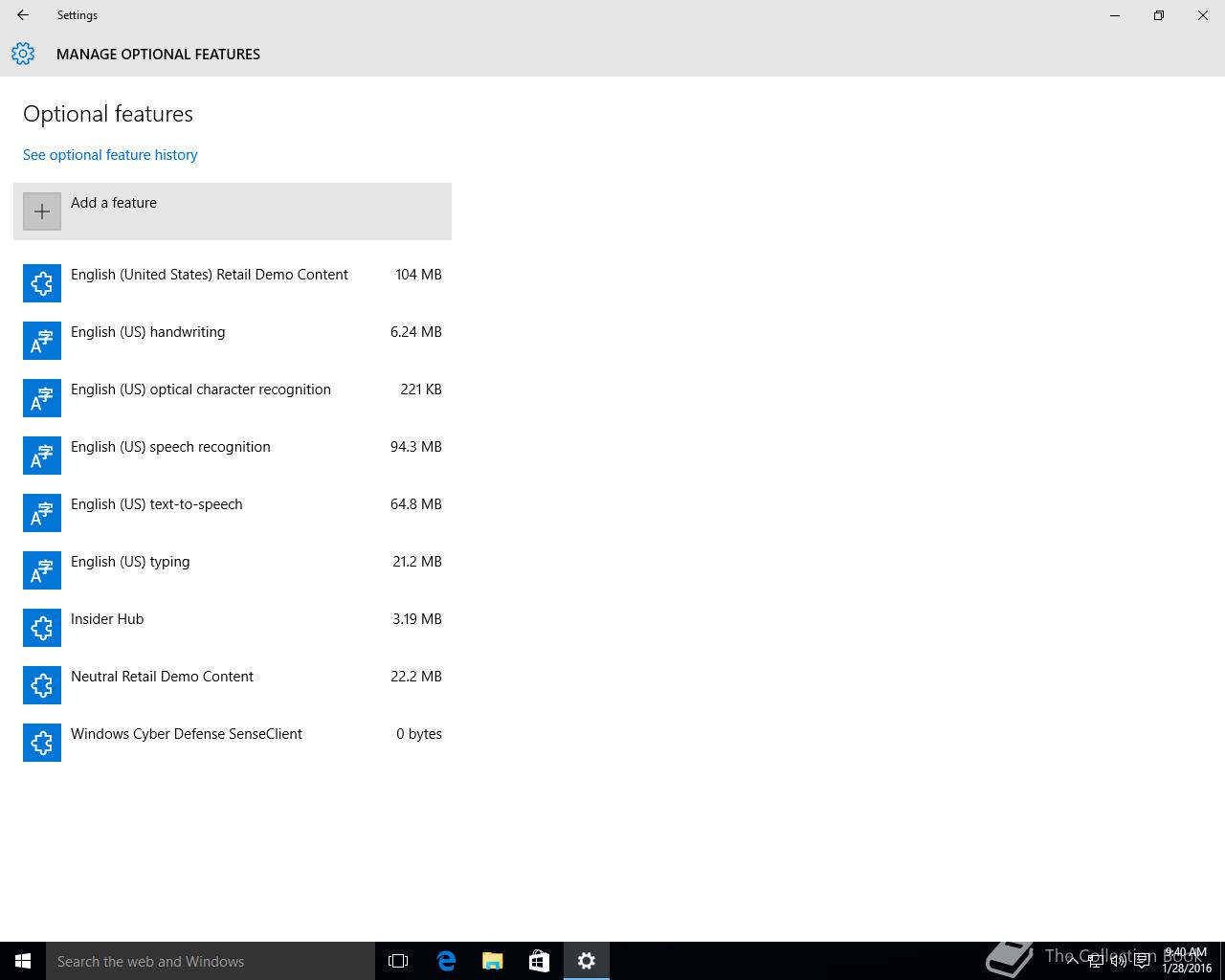Click the English (US) handwriting language icon
The height and width of the screenshot is (980, 1225).
42,341
